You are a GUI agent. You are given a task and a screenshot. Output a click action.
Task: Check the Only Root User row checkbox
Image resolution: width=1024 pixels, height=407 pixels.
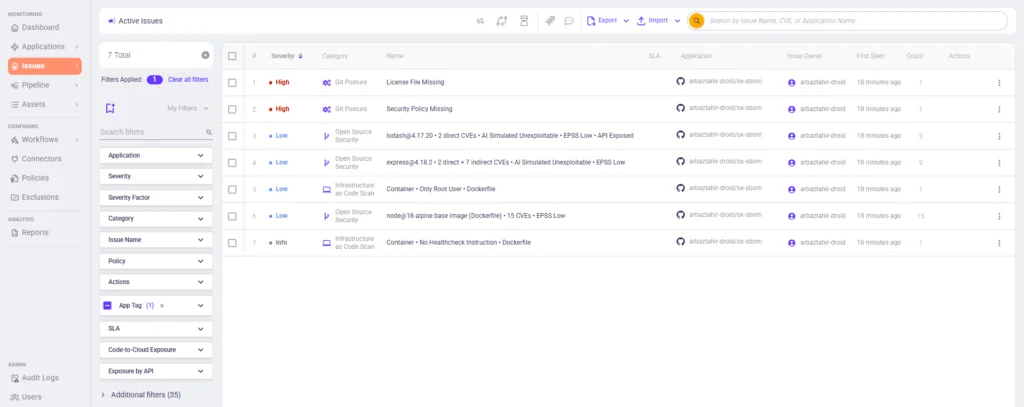click(x=232, y=189)
